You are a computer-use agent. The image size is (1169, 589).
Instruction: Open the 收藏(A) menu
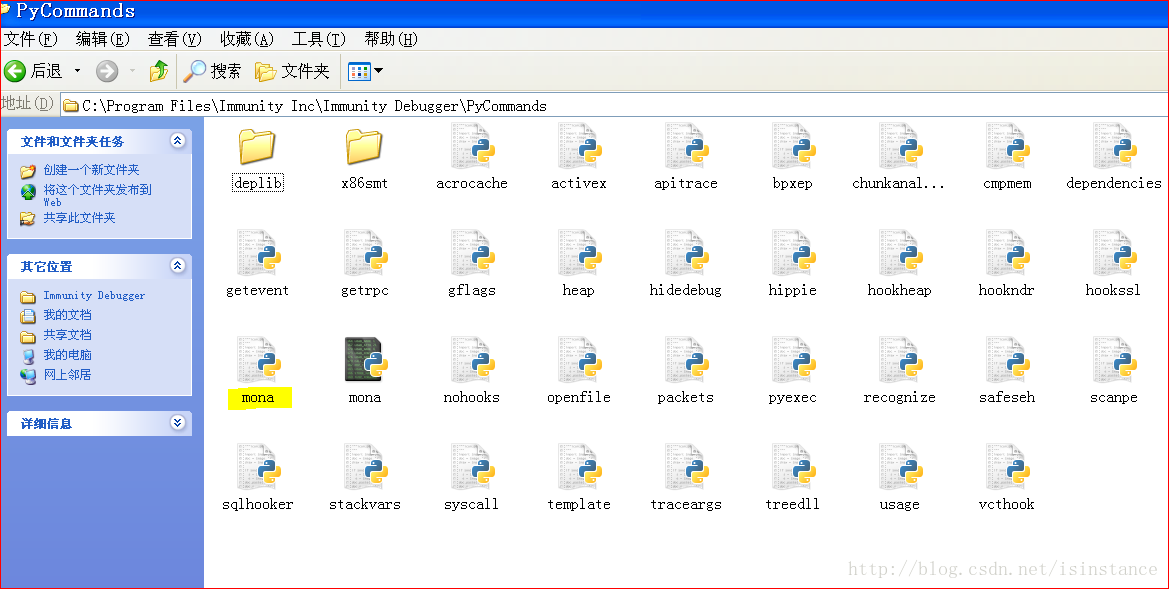click(247, 39)
